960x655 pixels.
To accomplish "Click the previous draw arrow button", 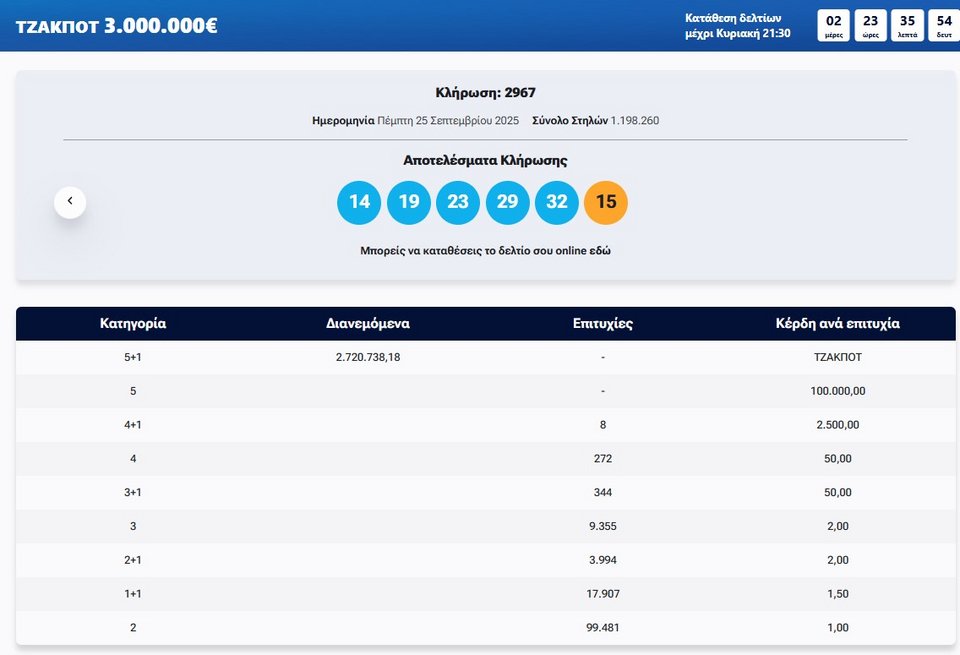I will (x=70, y=202).
